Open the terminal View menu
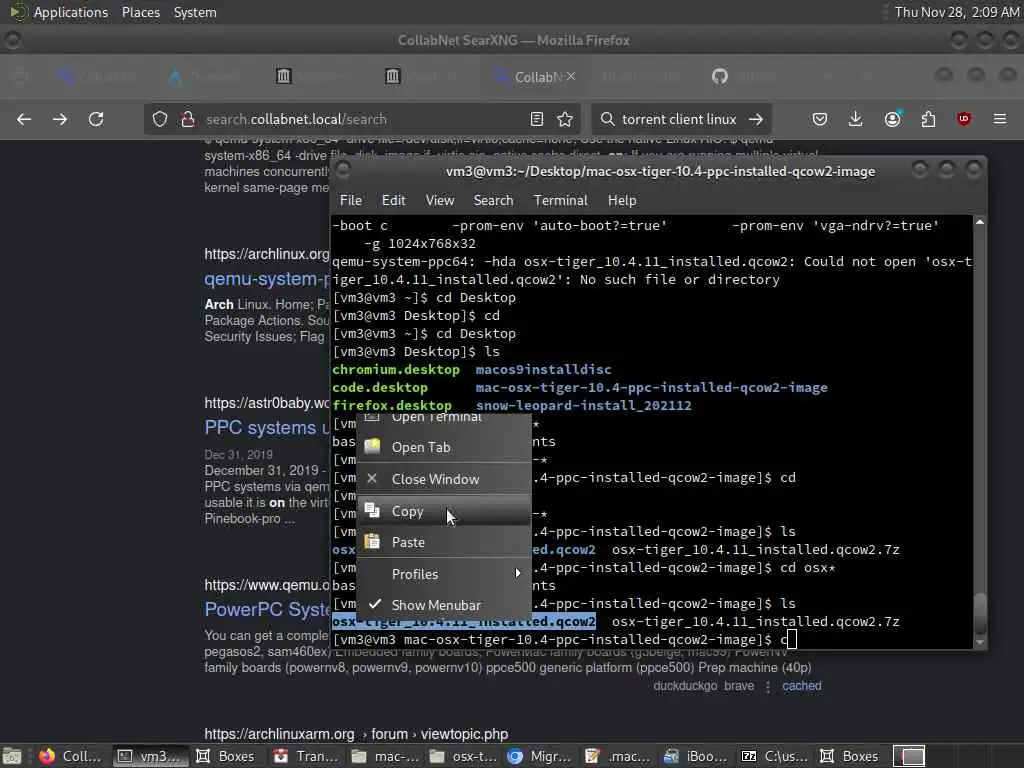The width and height of the screenshot is (1024, 768). coord(440,200)
